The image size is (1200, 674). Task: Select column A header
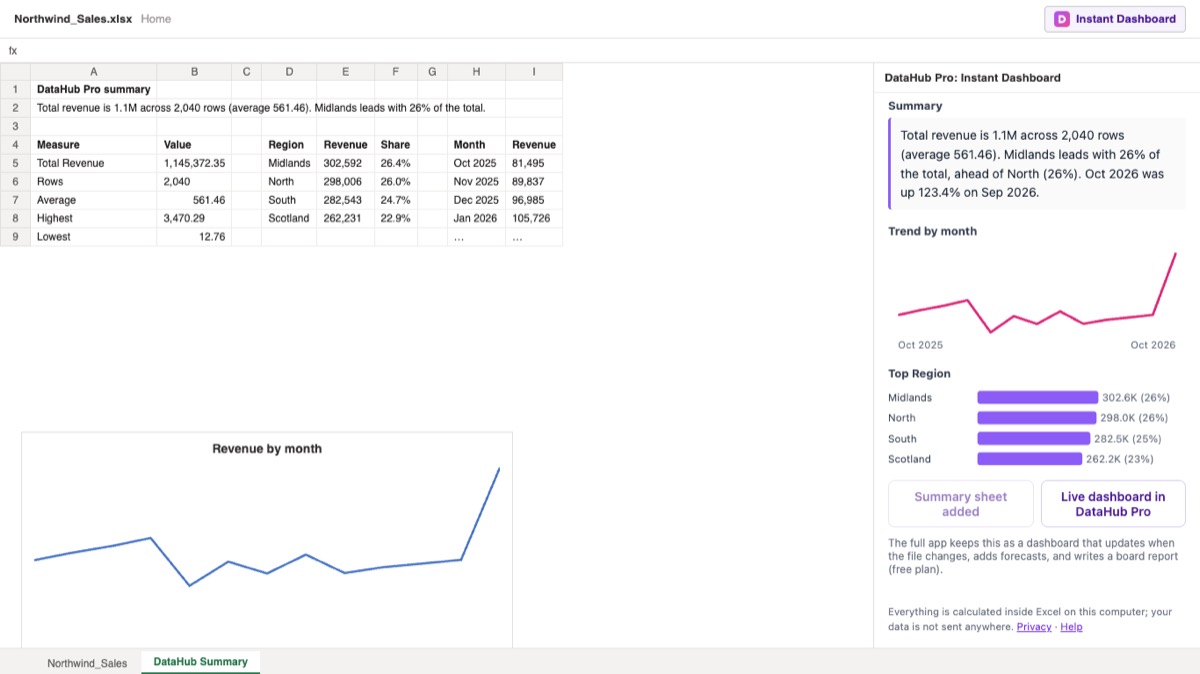[x=94, y=72]
